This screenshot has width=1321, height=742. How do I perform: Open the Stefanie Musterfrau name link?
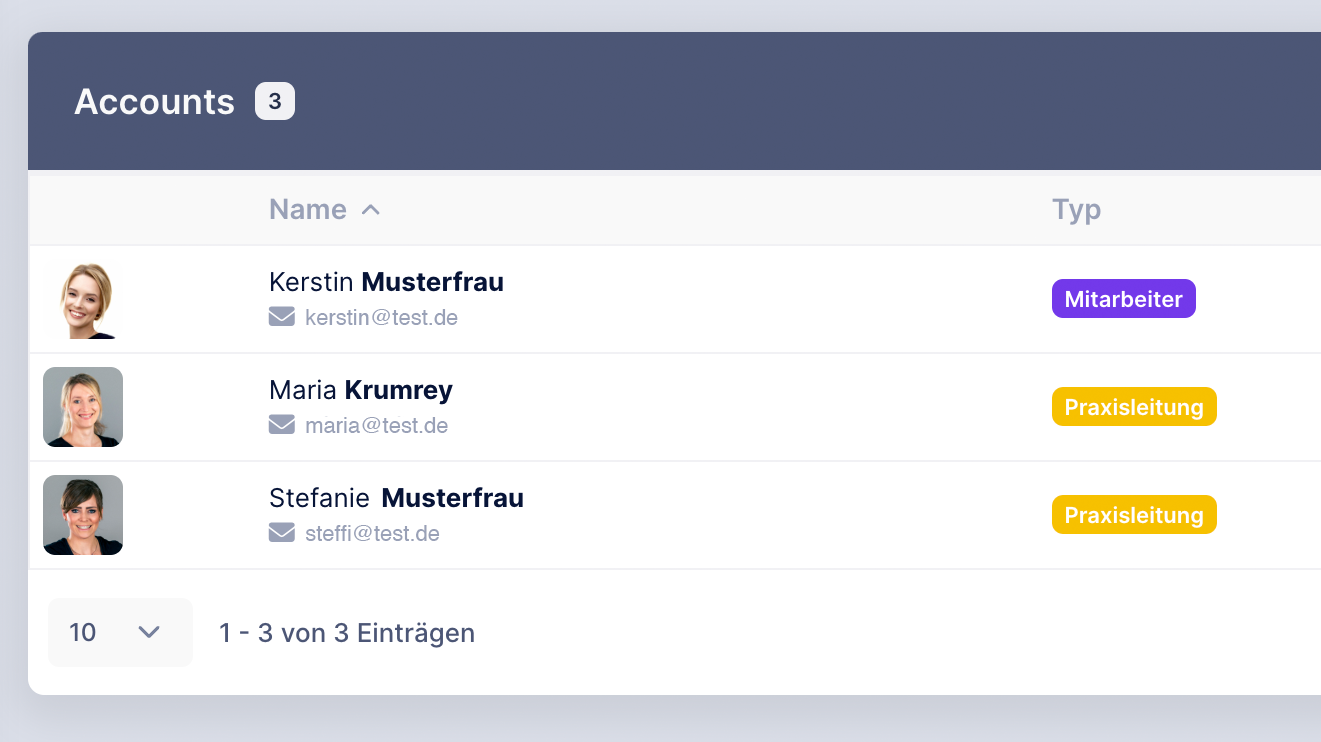pos(396,498)
